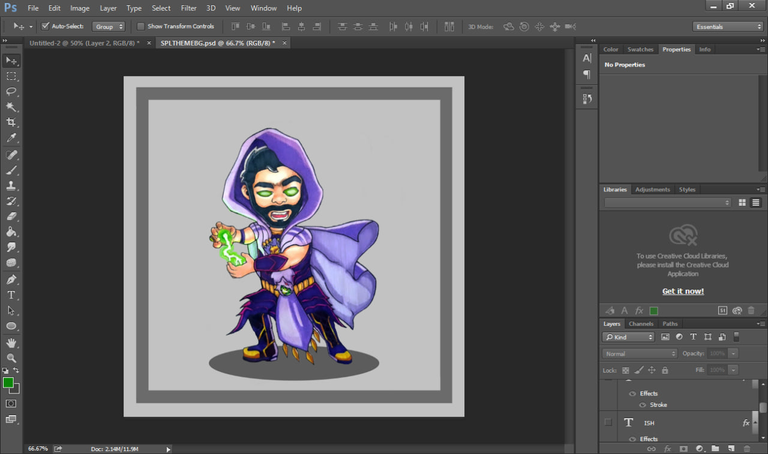Change screen mode from the toolbox
Image resolution: width=768 pixels, height=454 pixels.
tap(11, 419)
